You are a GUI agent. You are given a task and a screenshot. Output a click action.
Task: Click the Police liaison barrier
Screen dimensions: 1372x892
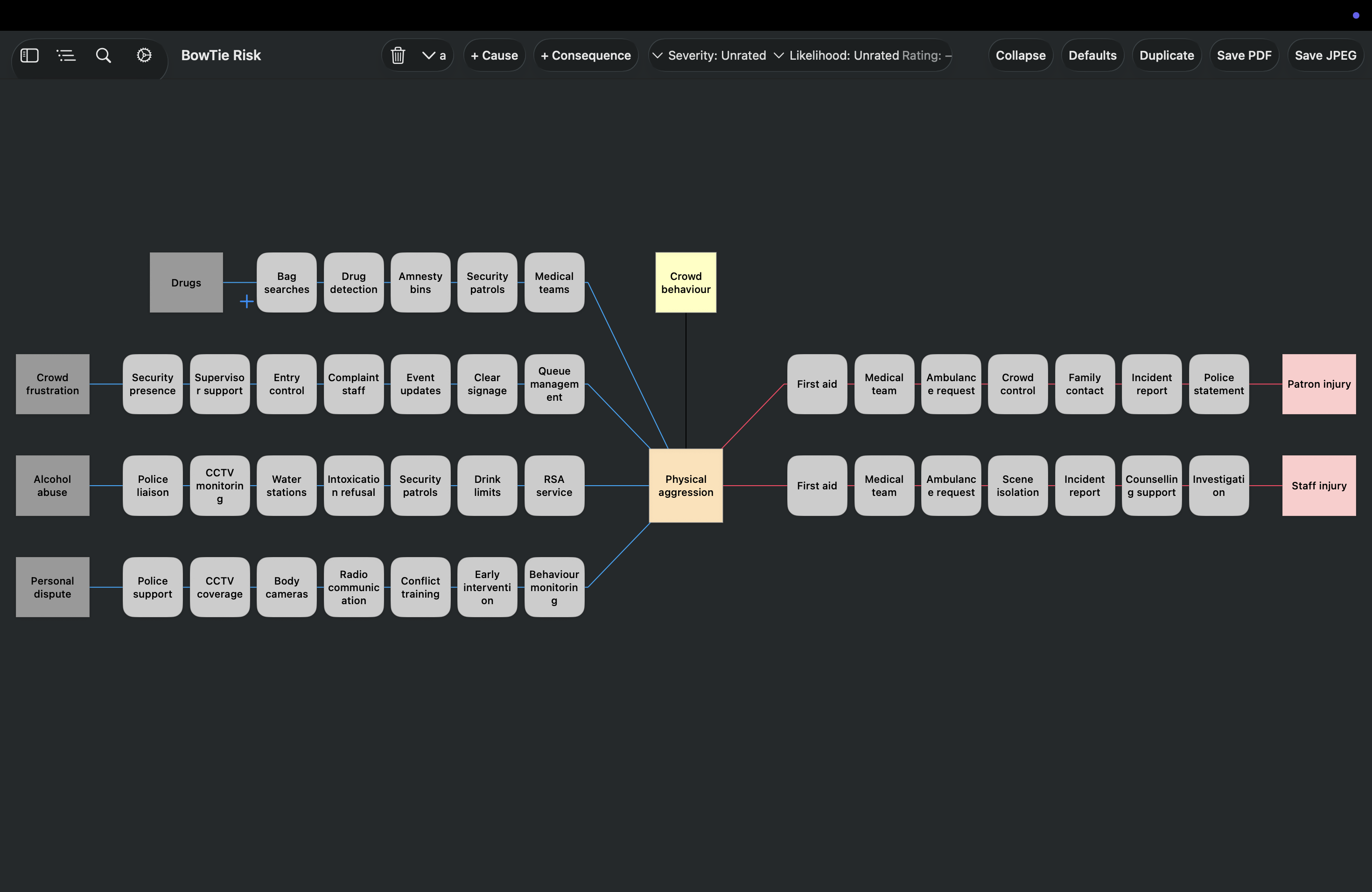click(153, 485)
